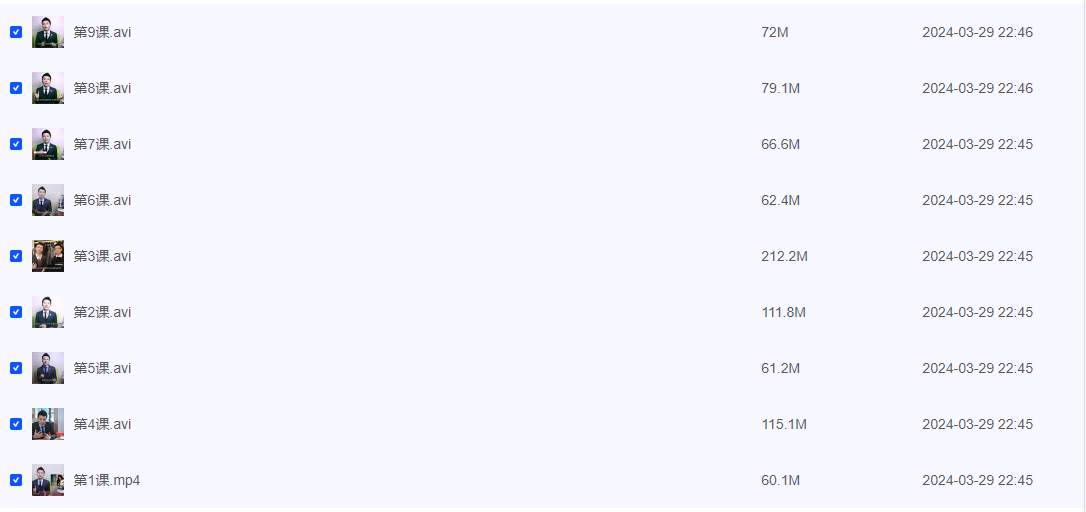Open the video thumbnail for 第9课.avi

pos(48,32)
